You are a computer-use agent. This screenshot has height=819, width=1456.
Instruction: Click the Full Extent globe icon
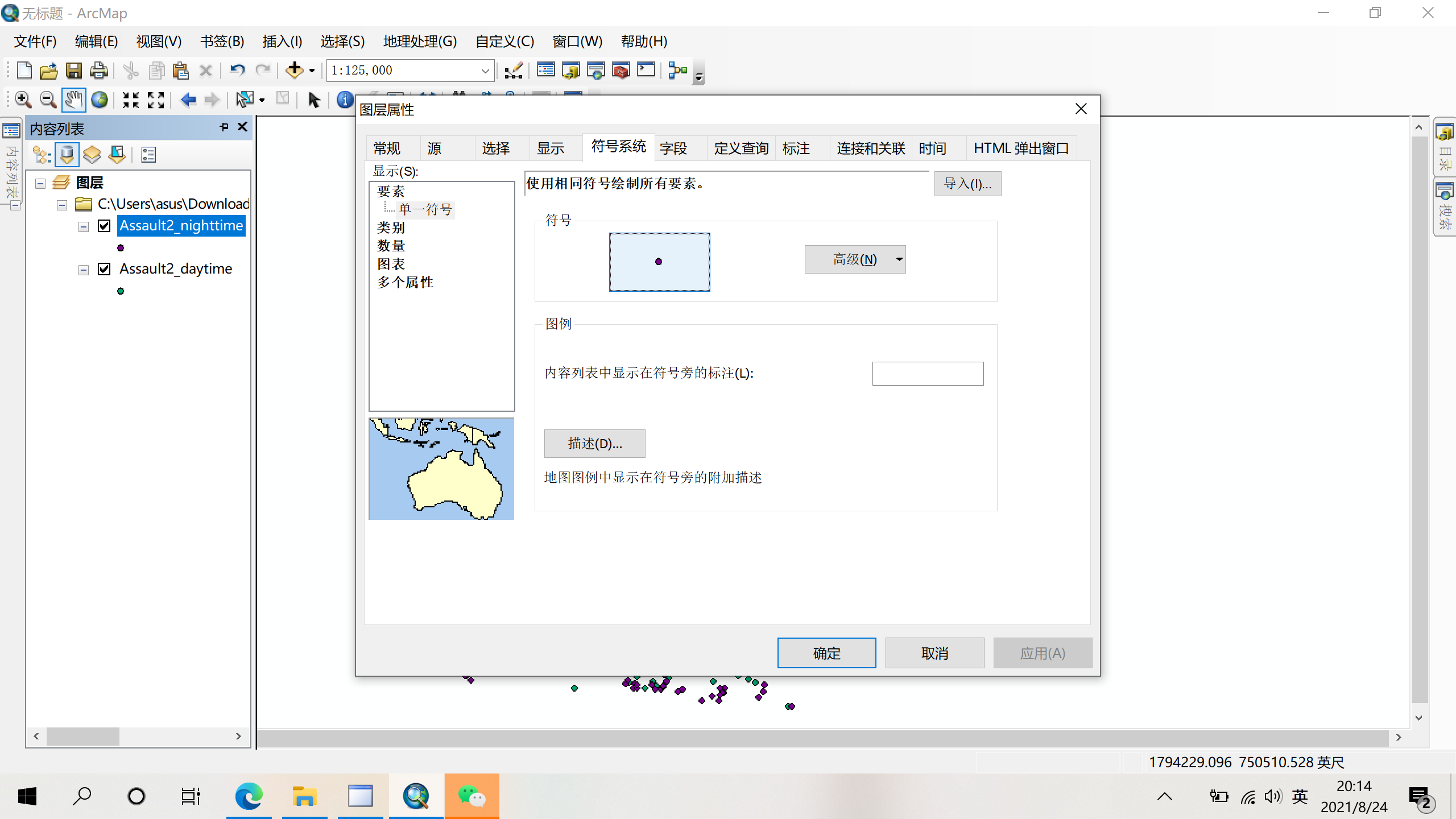(100, 100)
